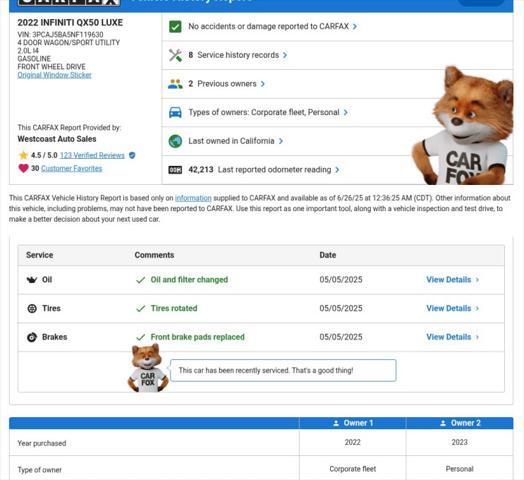This screenshot has width=524, height=480.
Task: Click the VIN number text
Action: click(60, 34)
